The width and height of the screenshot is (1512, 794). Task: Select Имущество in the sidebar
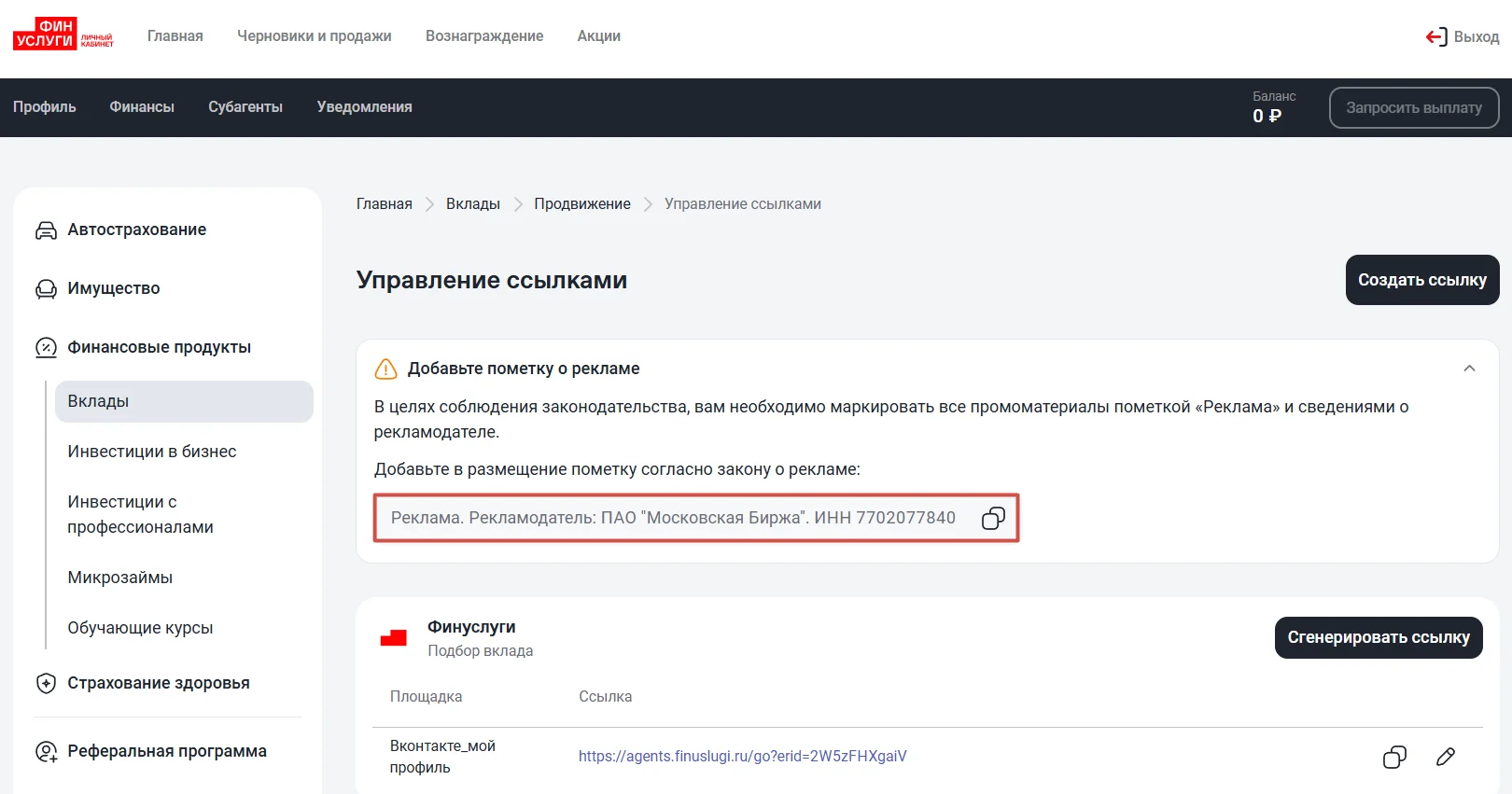(114, 288)
